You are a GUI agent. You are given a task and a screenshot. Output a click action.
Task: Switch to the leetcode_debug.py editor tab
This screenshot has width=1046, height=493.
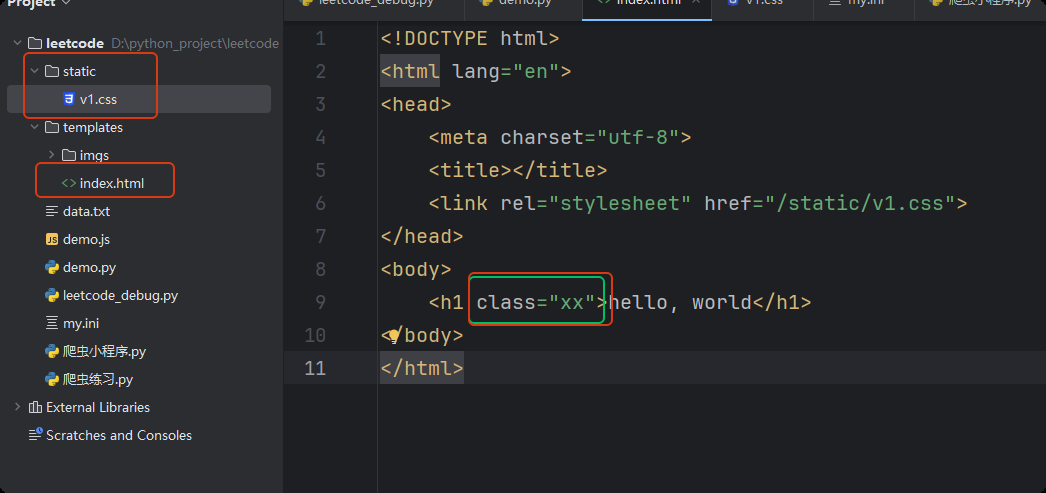374,3
